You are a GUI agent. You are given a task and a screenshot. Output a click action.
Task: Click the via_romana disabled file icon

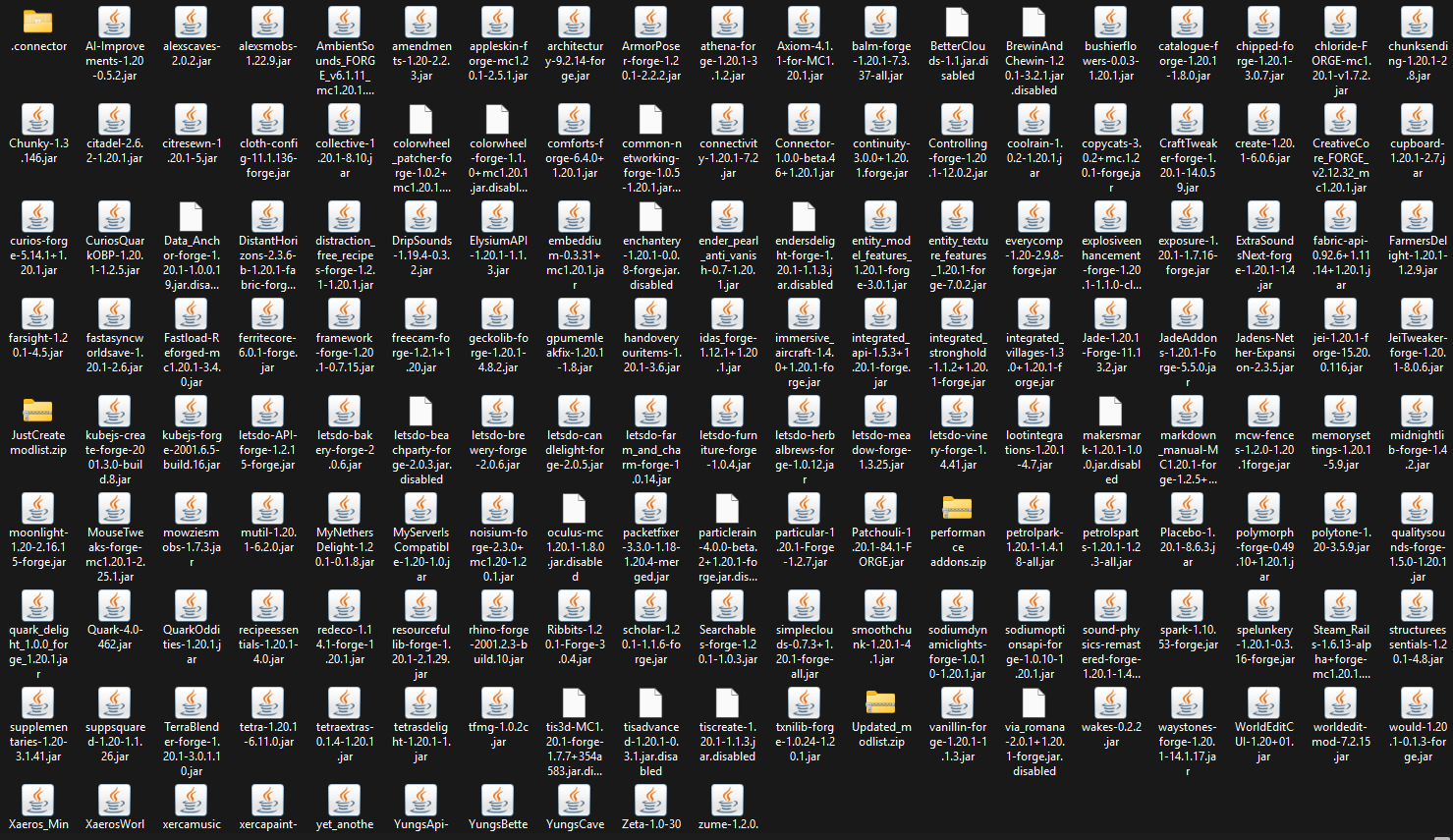click(x=1034, y=702)
